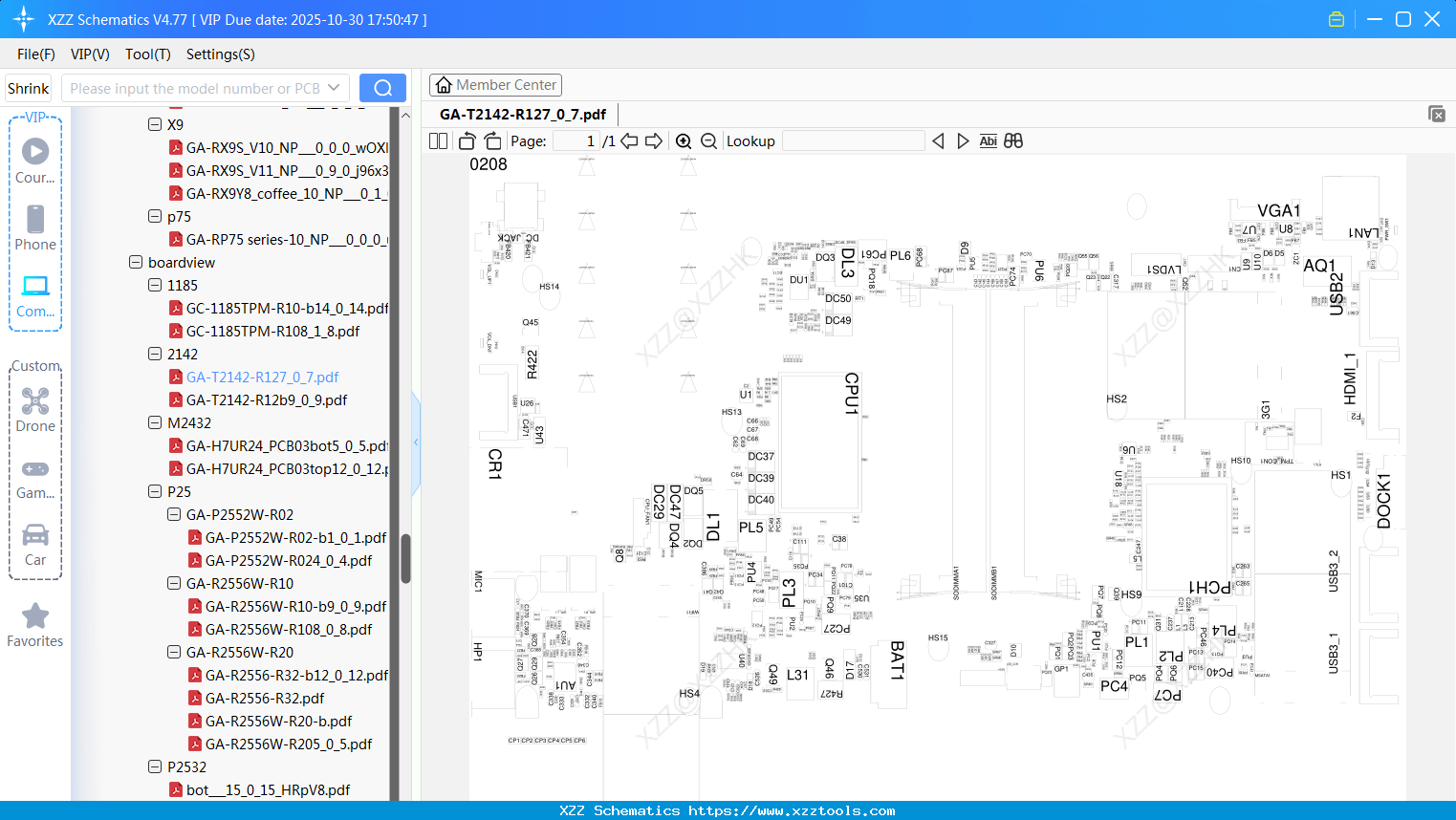Click the Shrink button
The width and height of the screenshot is (1456, 820).
coord(29,88)
